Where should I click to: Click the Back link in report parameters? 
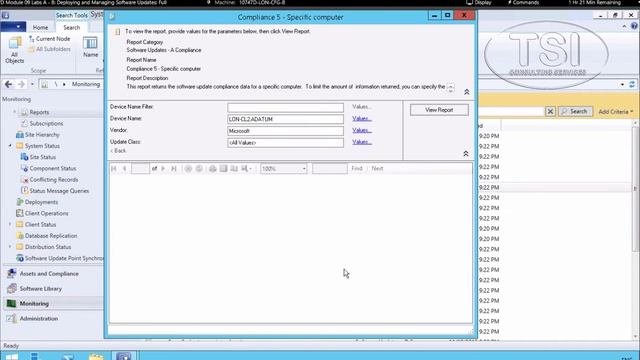[118, 151]
